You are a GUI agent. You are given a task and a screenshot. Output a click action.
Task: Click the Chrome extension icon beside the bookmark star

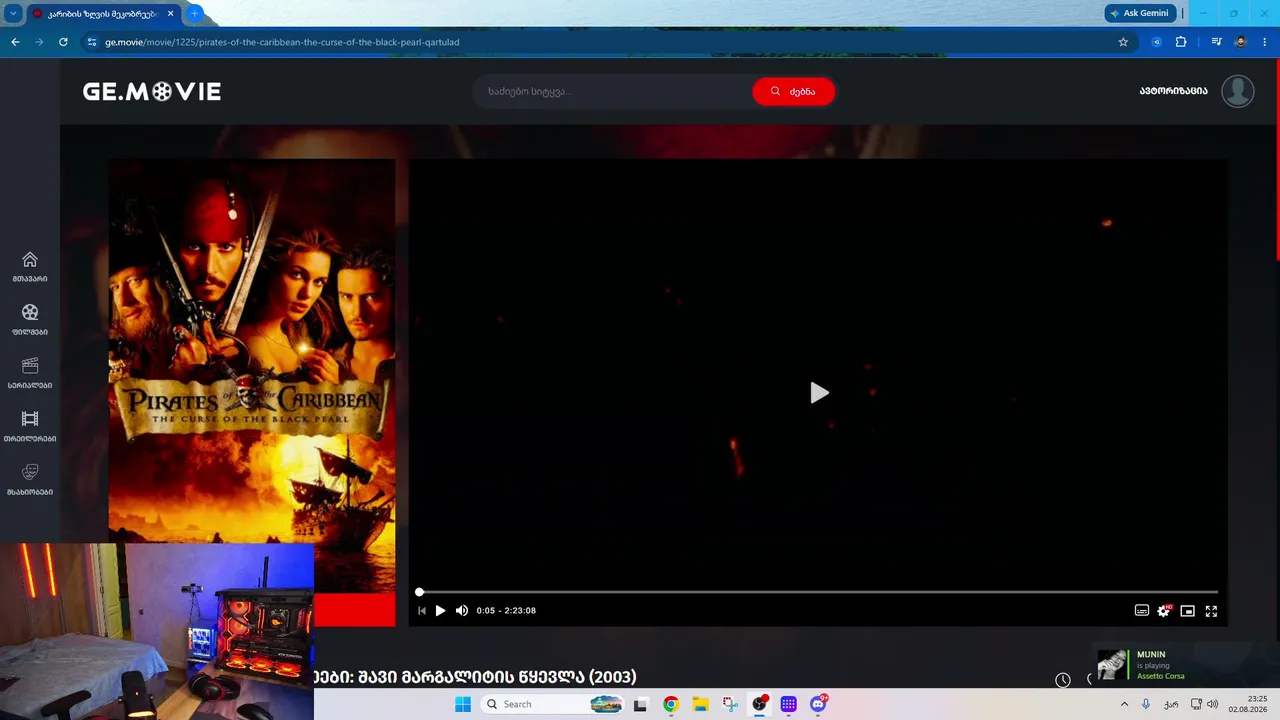click(x=1157, y=42)
